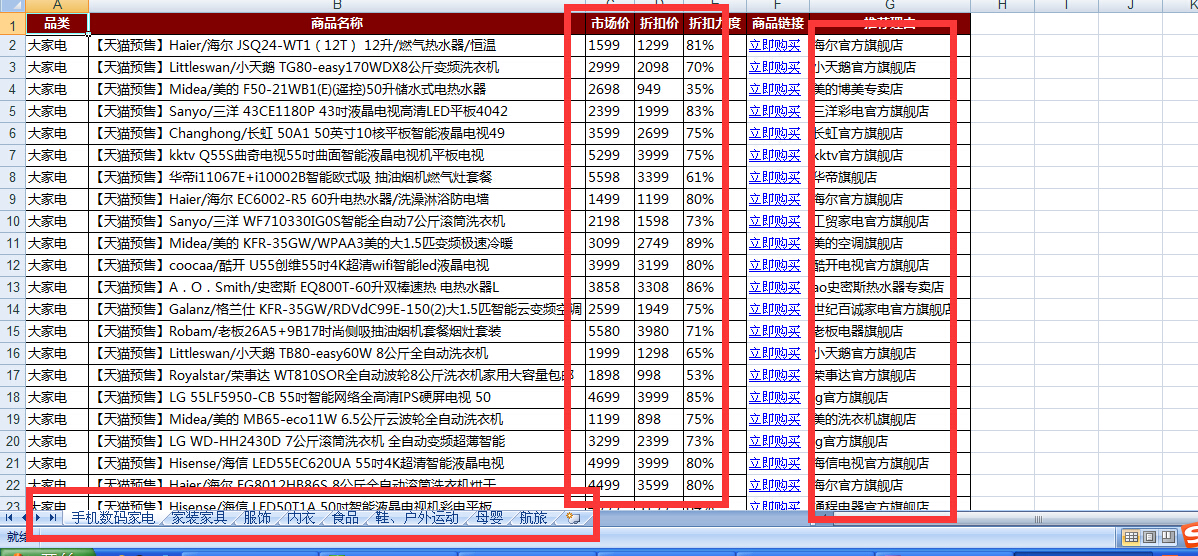Image resolution: width=1198 pixels, height=556 pixels.
Task: Click the previous sheet navigation arrow
Action: (x=23, y=518)
